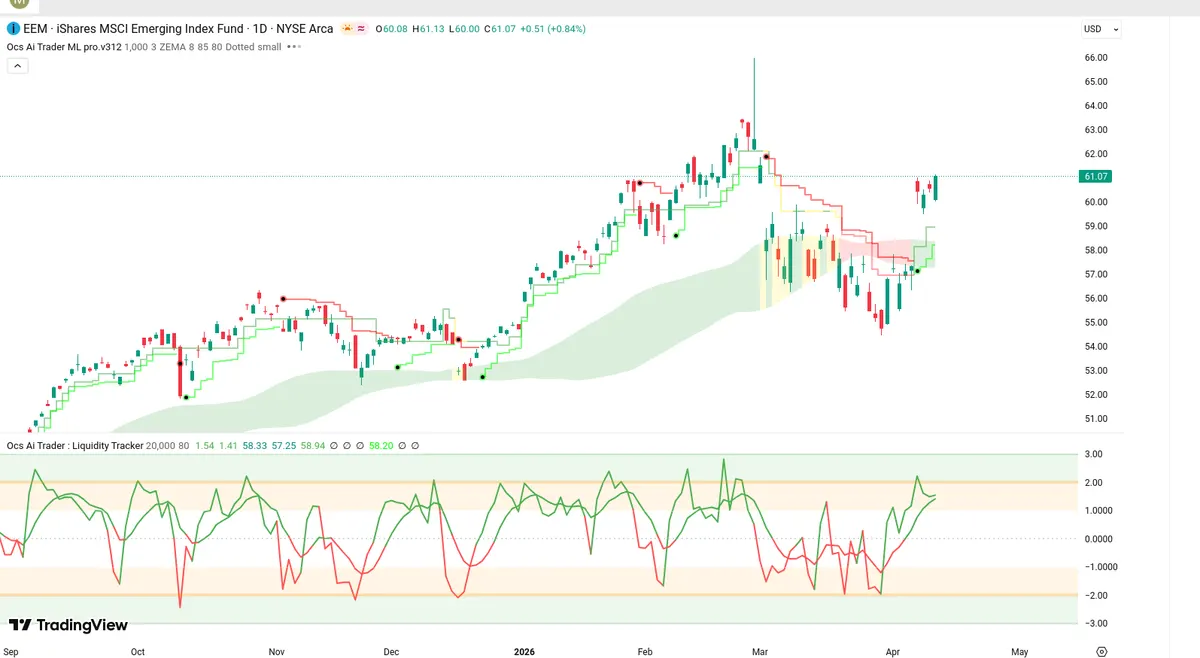Screen dimensions: 1200x658
Task: Open the EEM symbol title in the legend
Action: pyautogui.click(x=142, y=29)
